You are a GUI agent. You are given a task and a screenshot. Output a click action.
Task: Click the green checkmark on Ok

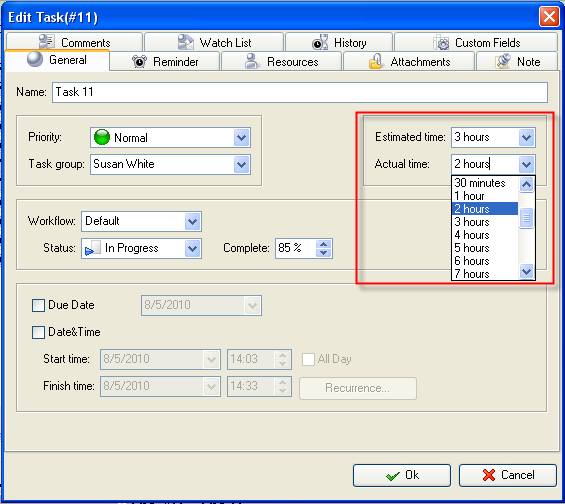pyautogui.click(x=392, y=476)
